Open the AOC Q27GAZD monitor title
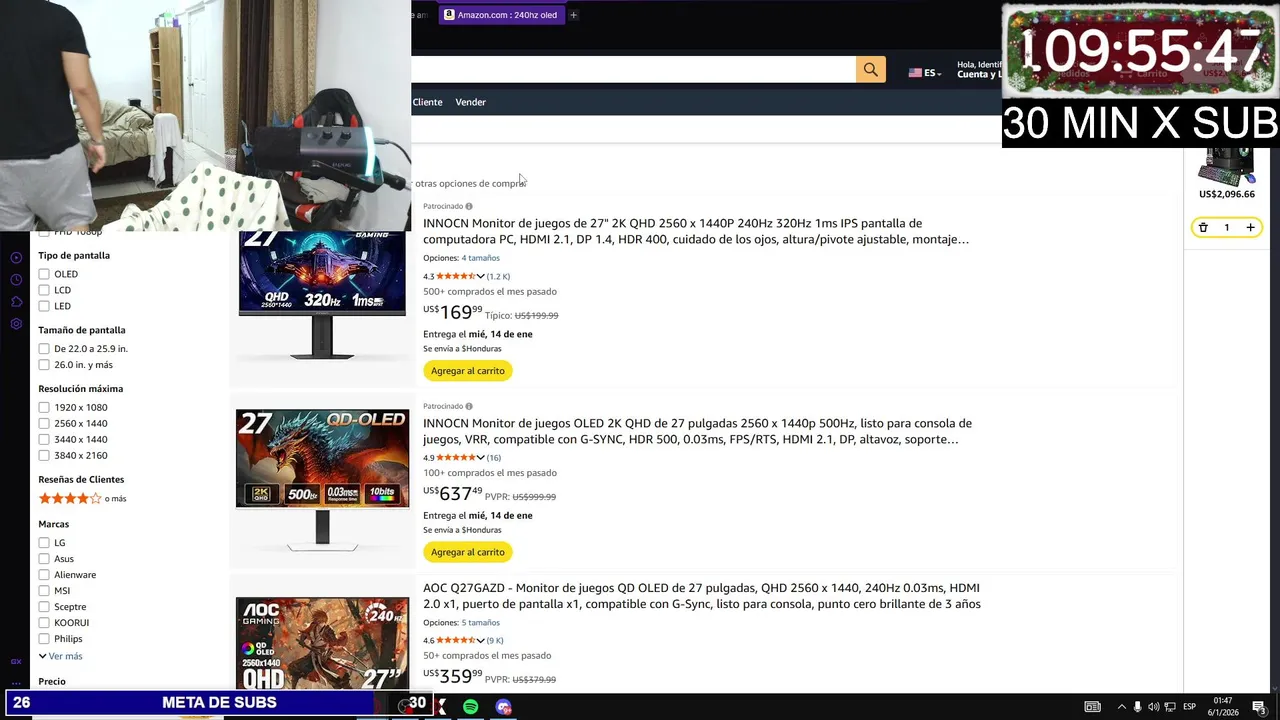 (x=702, y=596)
